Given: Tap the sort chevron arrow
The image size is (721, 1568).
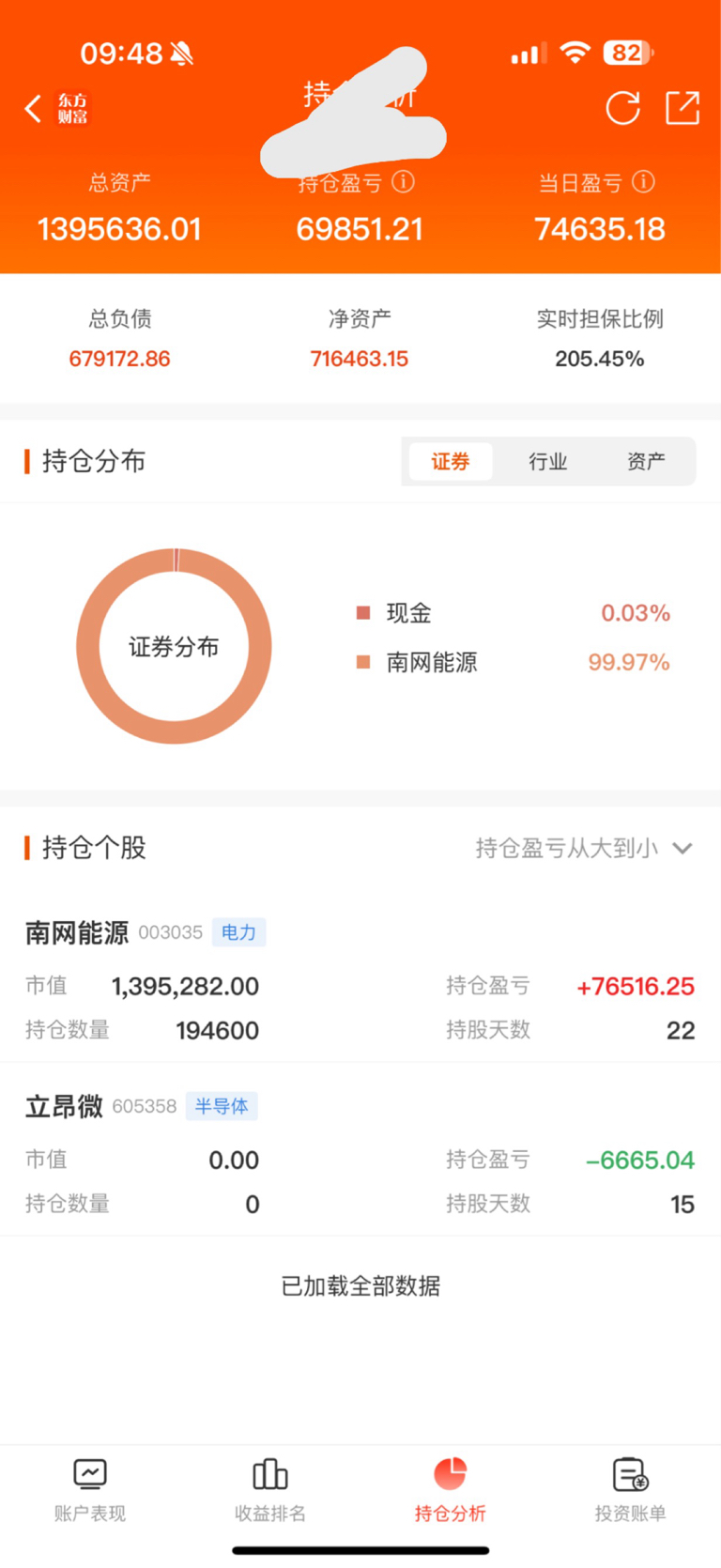Looking at the screenshot, I should (x=683, y=848).
